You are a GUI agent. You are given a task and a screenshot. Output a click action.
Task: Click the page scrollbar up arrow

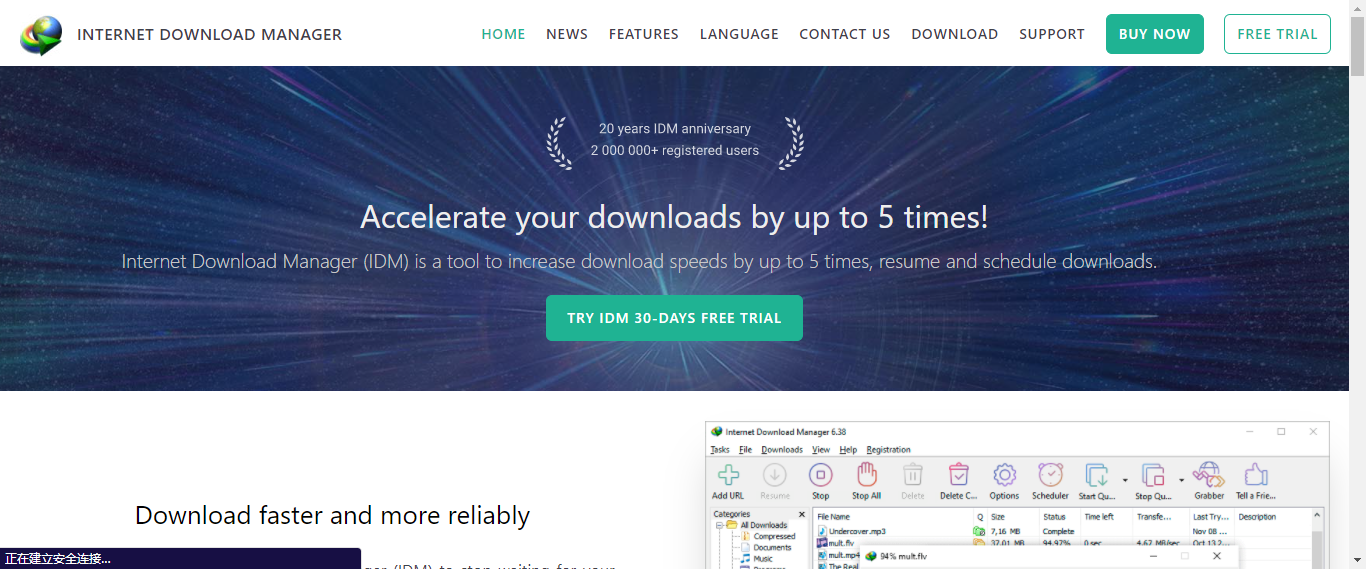(x=1357, y=8)
